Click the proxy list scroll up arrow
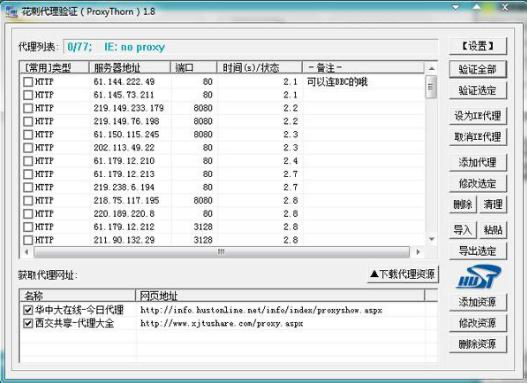 tap(432, 68)
